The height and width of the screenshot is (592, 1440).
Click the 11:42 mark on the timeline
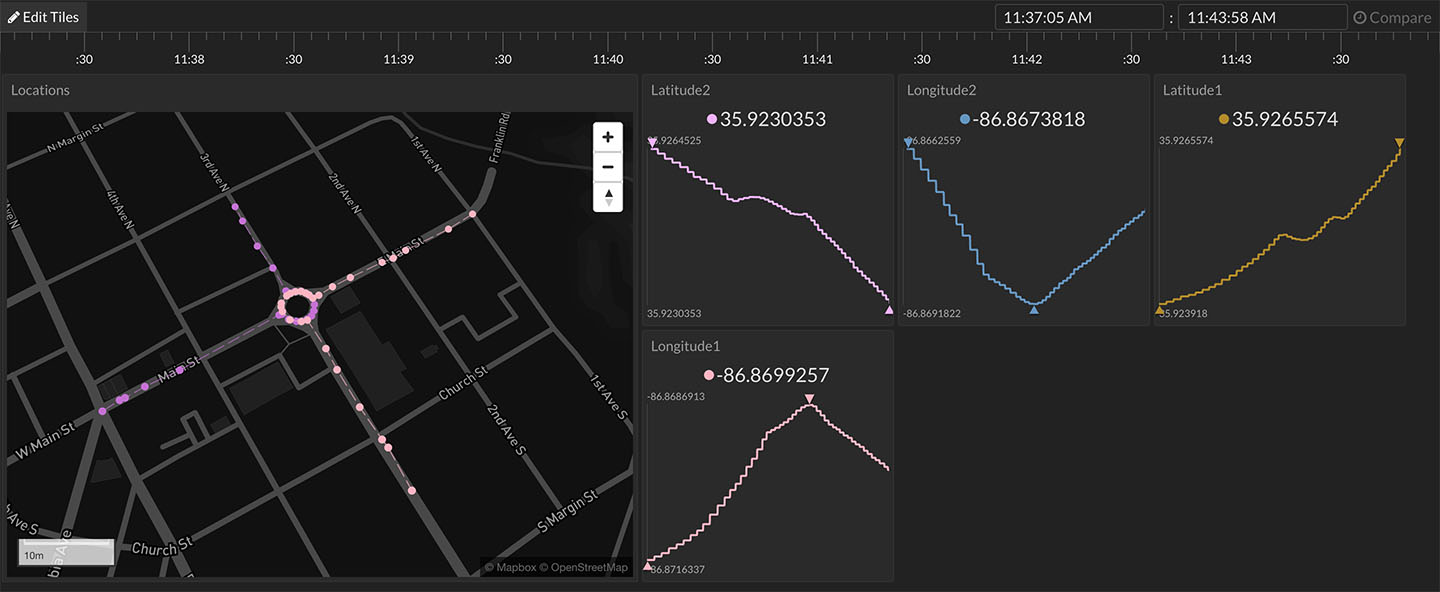click(x=1027, y=59)
